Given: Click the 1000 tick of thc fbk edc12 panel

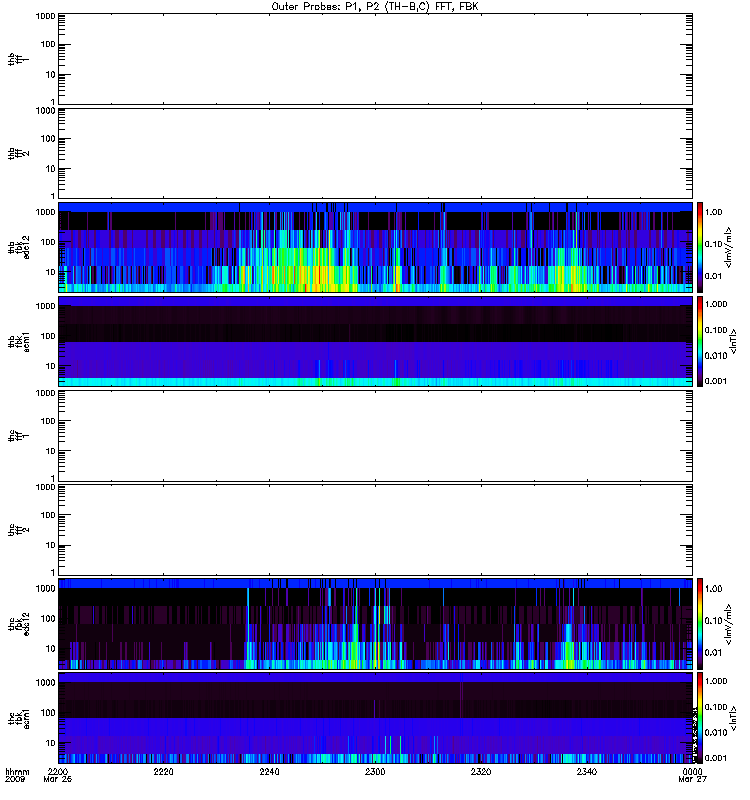Looking at the screenshot, I should point(45,589).
